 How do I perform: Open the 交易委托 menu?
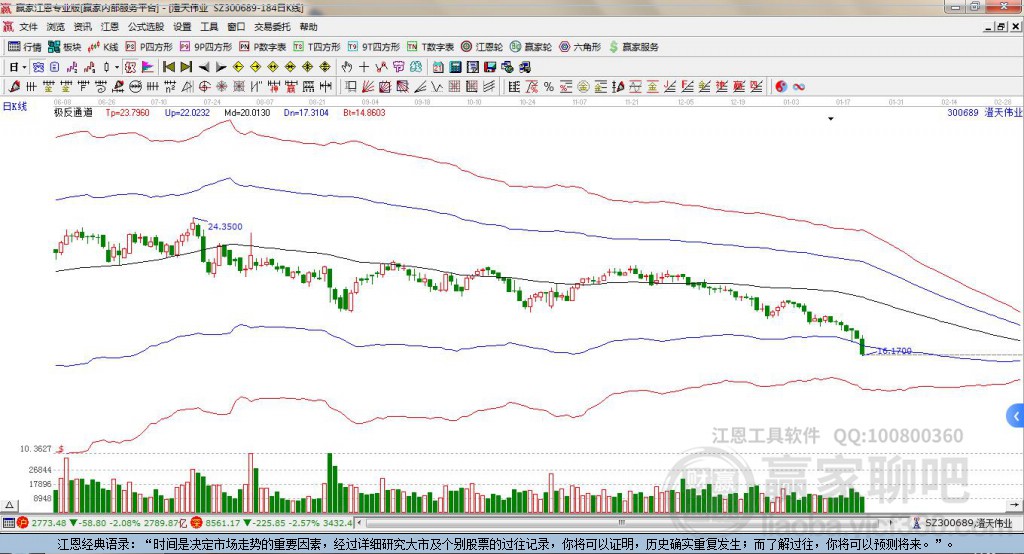point(272,27)
